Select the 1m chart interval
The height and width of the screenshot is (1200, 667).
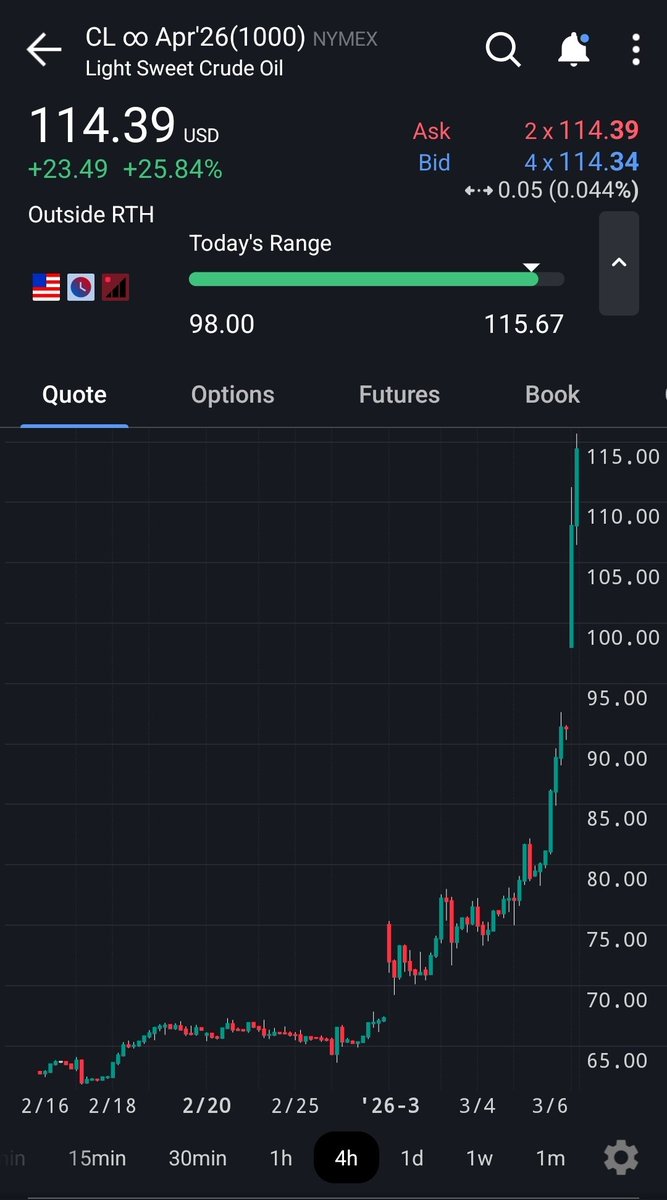(550, 1158)
